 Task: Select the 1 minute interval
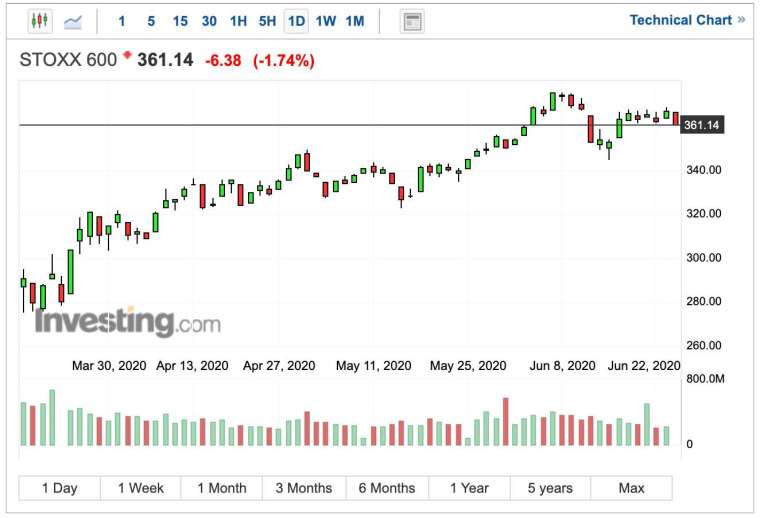(x=122, y=21)
